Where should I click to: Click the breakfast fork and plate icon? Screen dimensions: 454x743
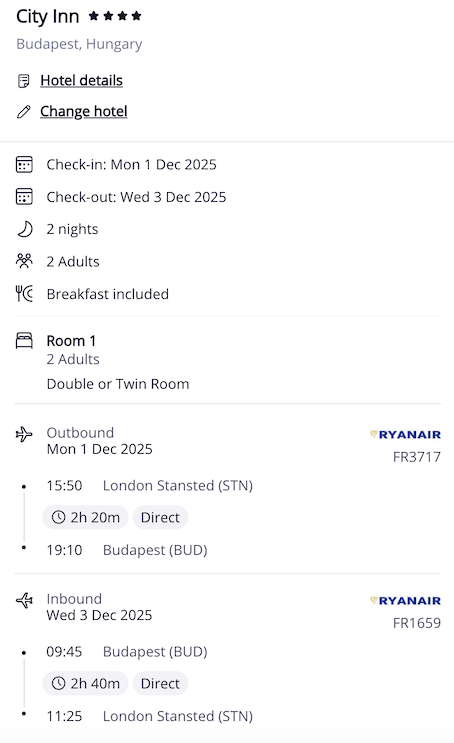click(x=24, y=294)
